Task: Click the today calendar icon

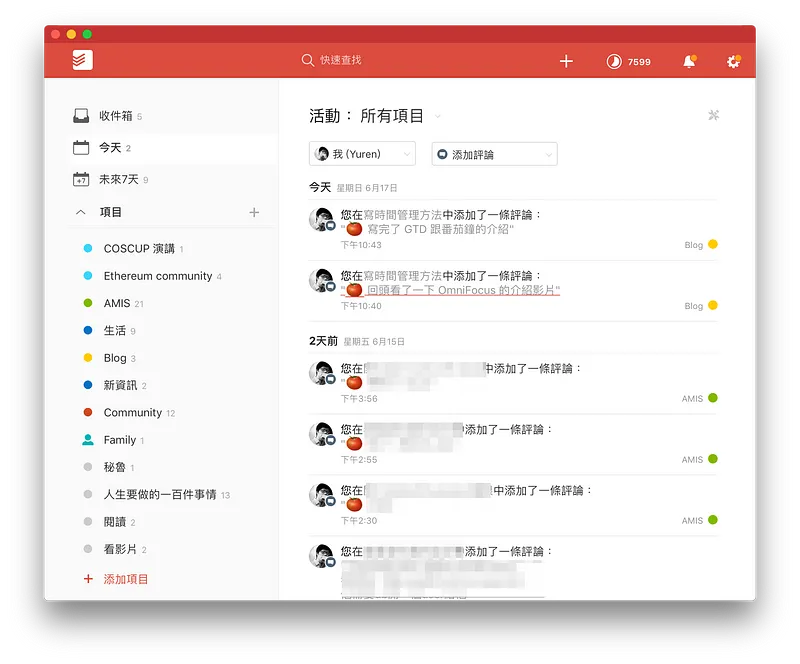Action: pos(81,147)
